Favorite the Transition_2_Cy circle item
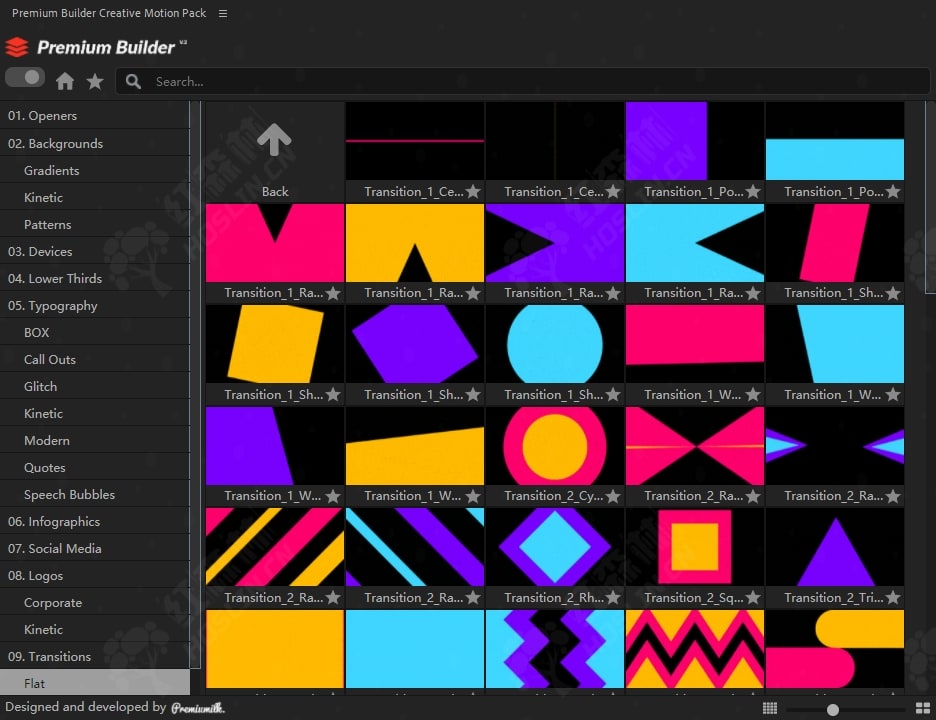This screenshot has width=936, height=720. 613,496
